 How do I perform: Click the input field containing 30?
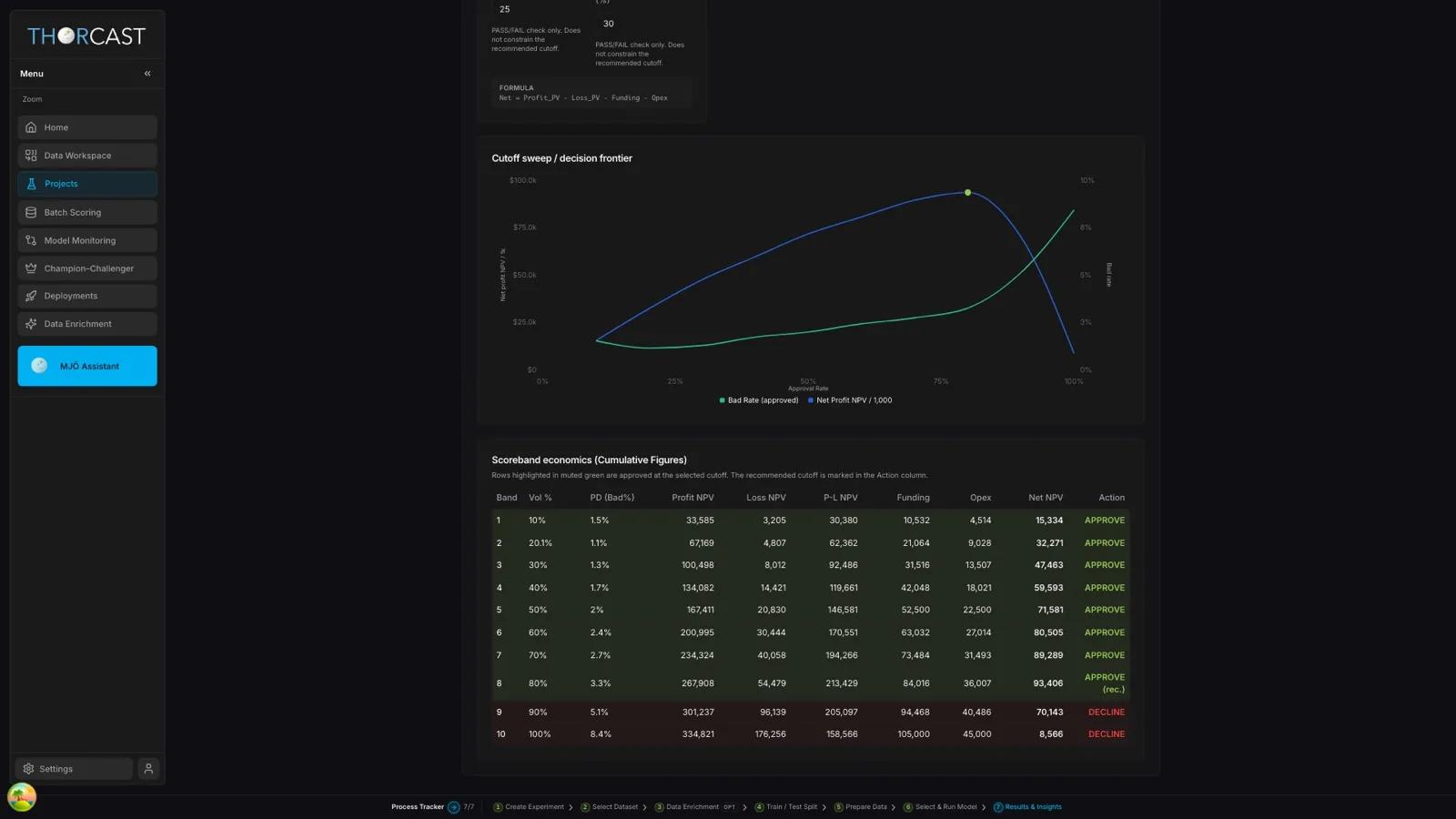(641, 24)
